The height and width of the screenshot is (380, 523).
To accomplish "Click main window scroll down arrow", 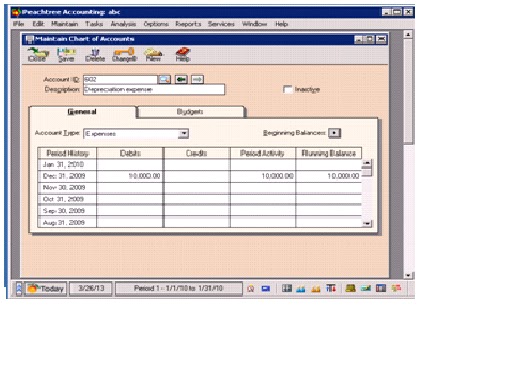I will 408,275.
